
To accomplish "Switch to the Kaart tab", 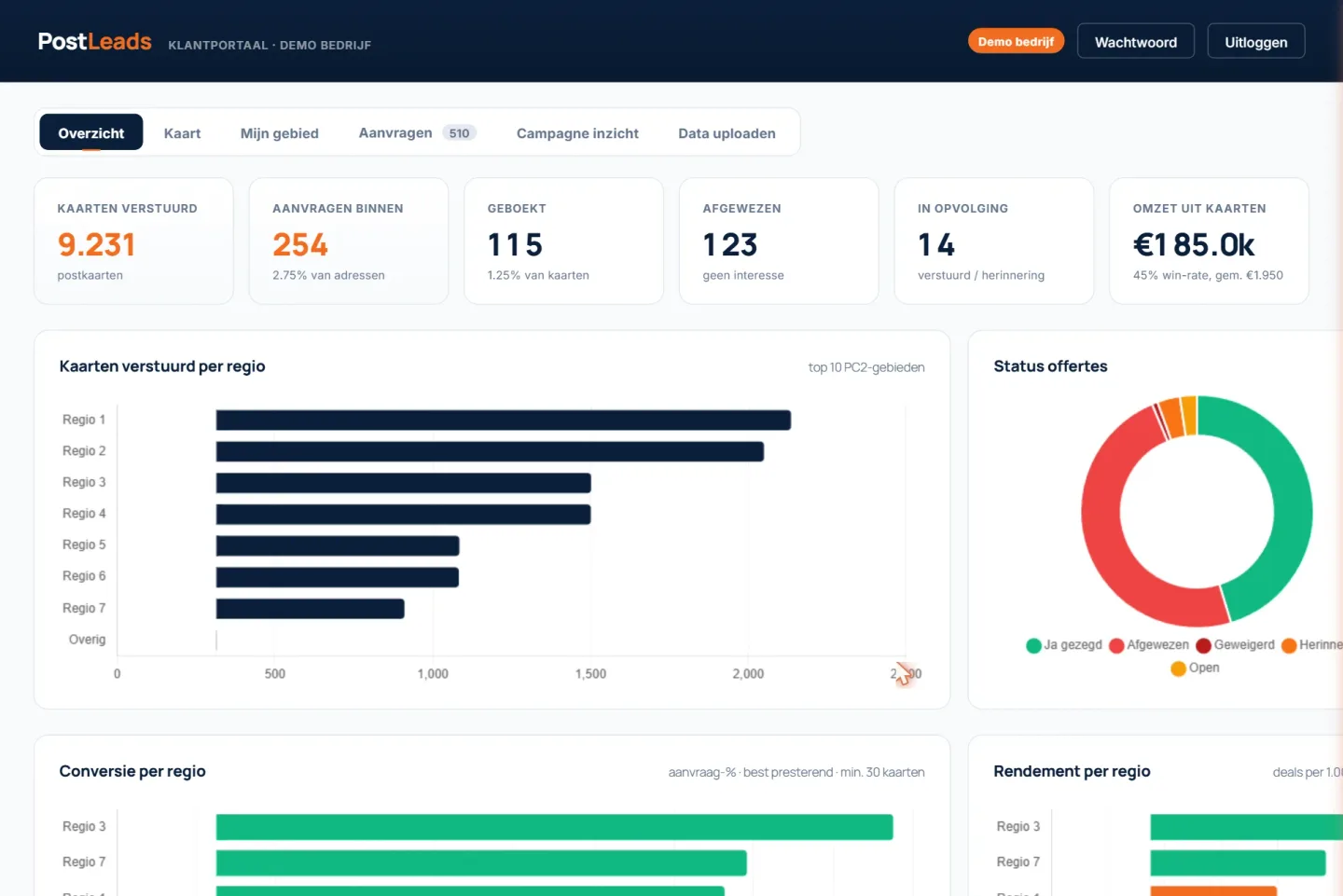I will coord(182,133).
